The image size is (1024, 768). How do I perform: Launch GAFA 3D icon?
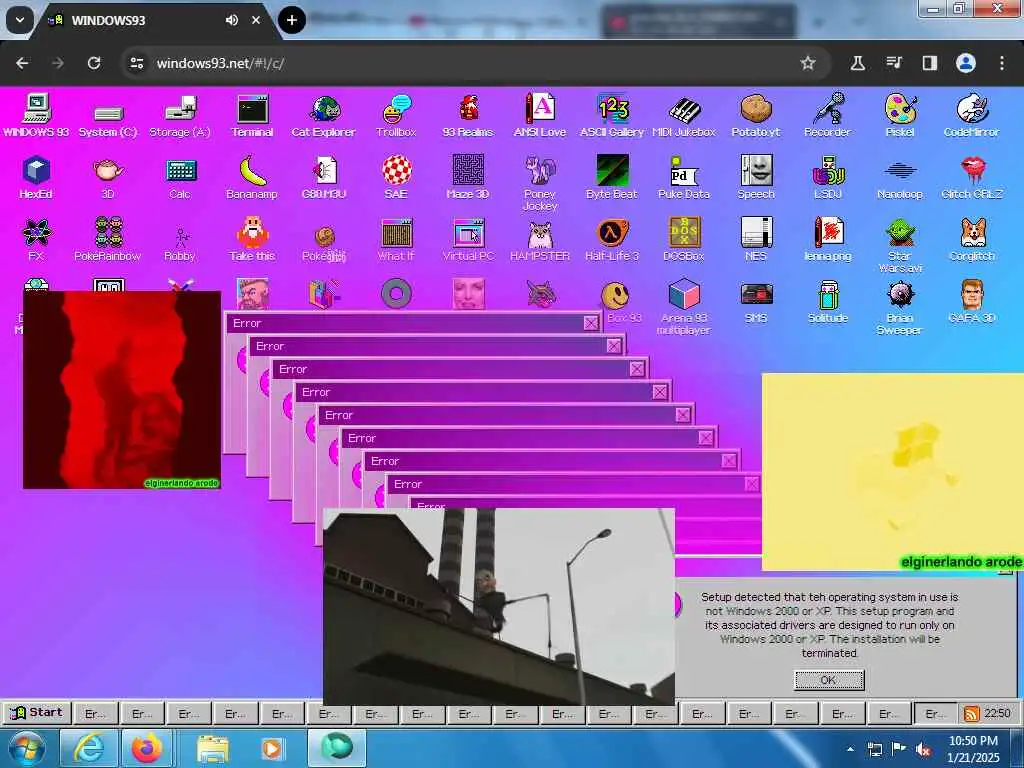pyautogui.click(x=972, y=301)
